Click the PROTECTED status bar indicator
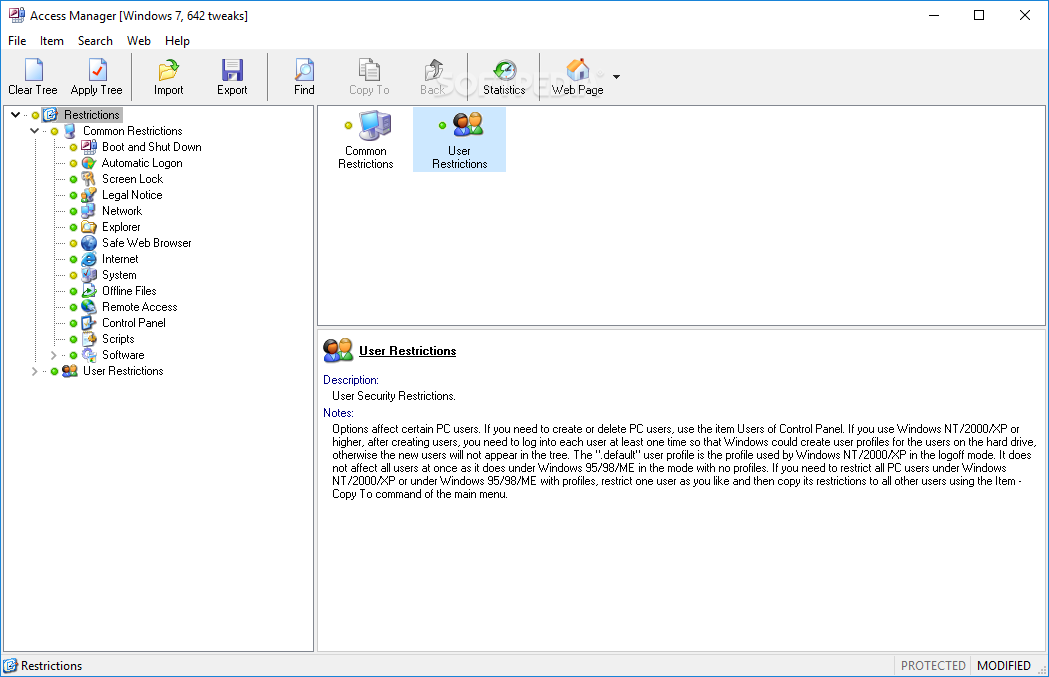Image resolution: width=1049 pixels, height=677 pixels. 933,666
